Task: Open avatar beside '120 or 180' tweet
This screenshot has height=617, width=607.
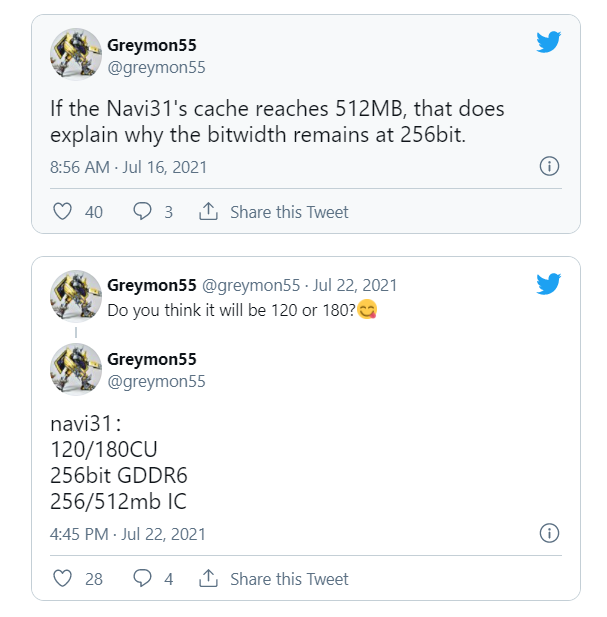Action: [76, 296]
